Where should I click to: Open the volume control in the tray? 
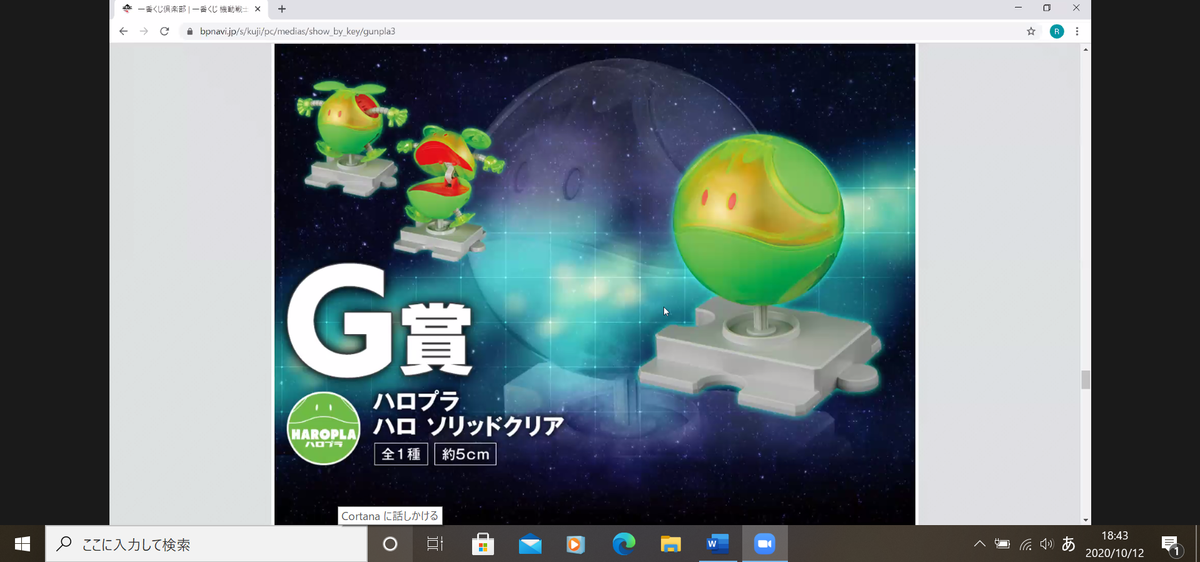pyautogui.click(x=1046, y=544)
